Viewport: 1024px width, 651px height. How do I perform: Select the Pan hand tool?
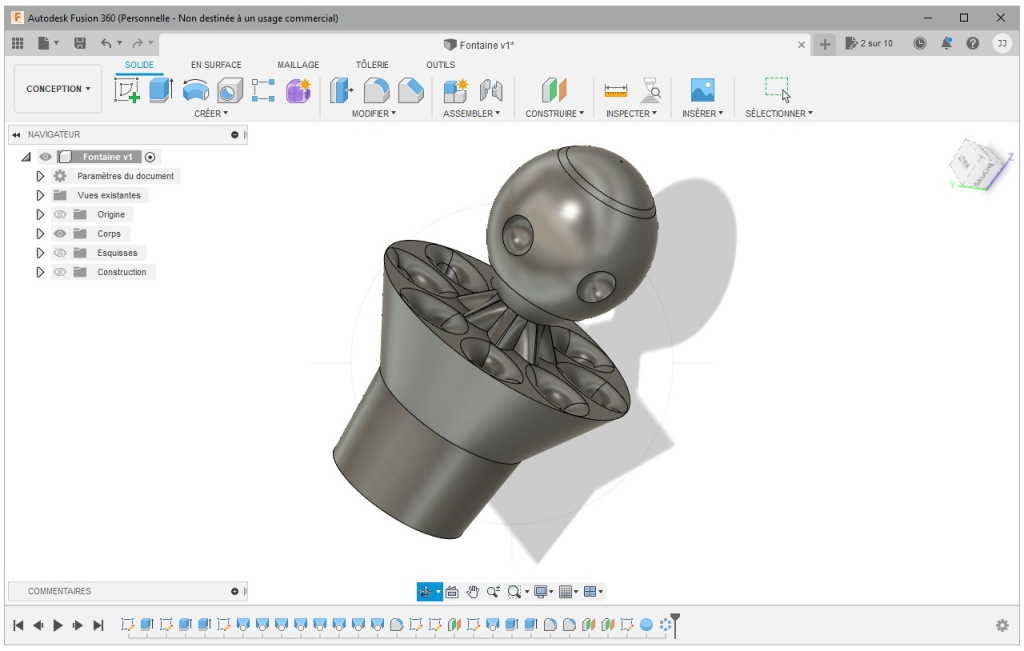(472, 592)
